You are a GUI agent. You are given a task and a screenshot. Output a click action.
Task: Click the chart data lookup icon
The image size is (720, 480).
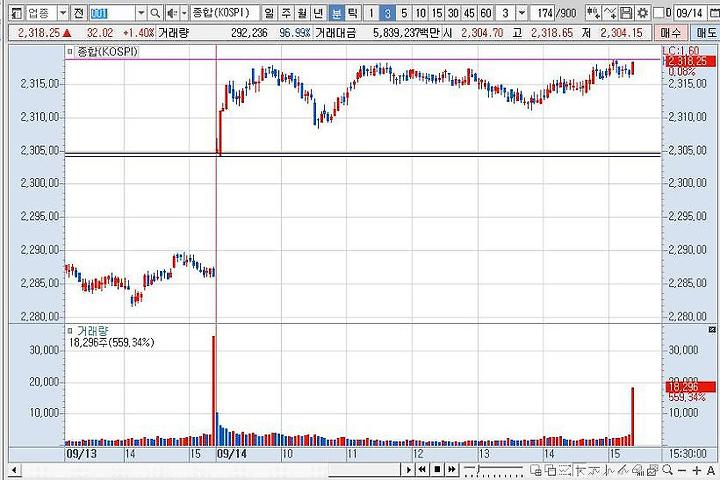point(638,470)
